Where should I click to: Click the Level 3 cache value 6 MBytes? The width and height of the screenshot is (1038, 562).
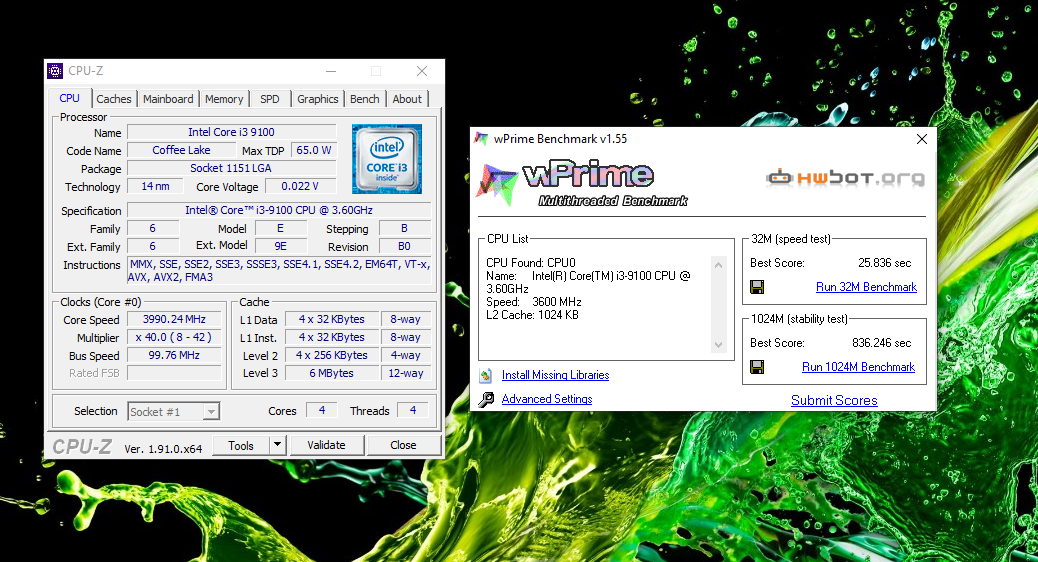pyautogui.click(x=332, y=373)
